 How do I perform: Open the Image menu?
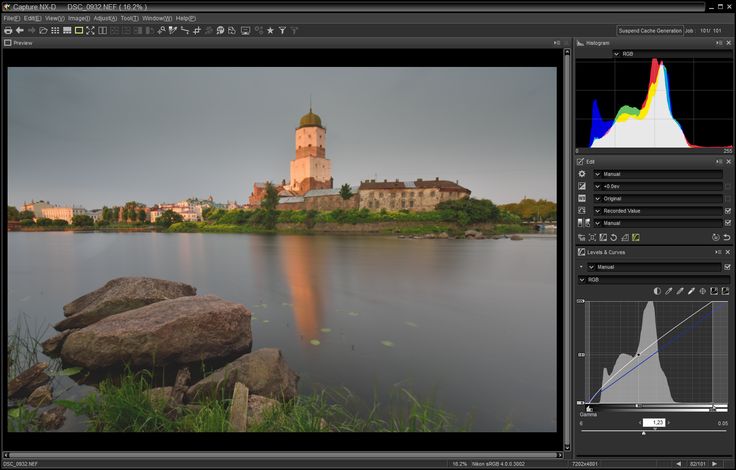(x=79, y=18)
